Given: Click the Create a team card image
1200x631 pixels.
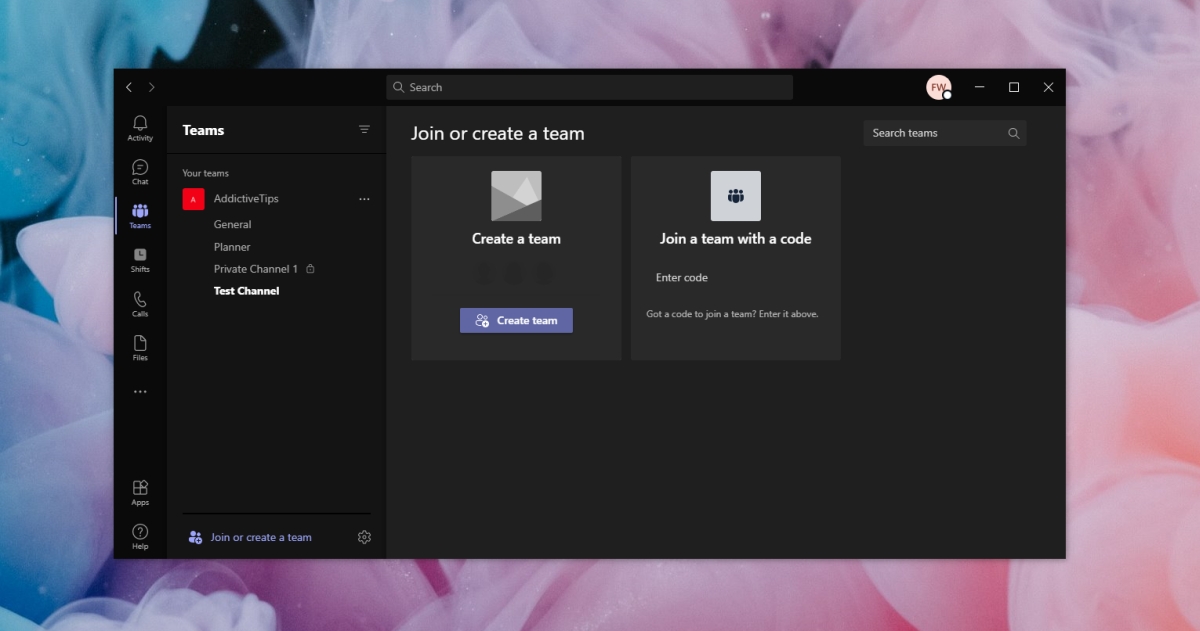Looking at the screenshot, I should pos(516,196).
